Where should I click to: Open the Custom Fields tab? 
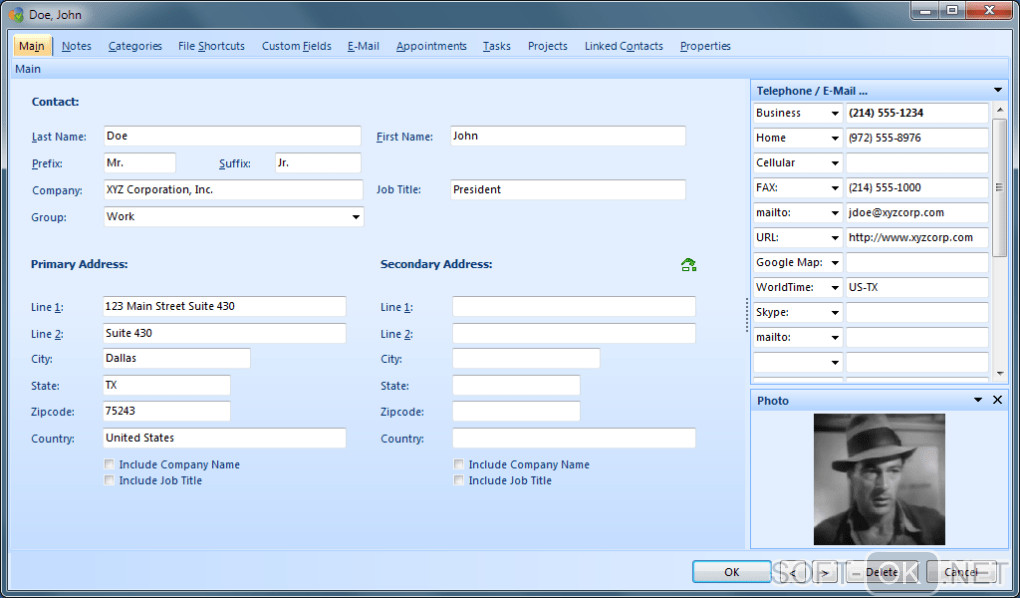tap(297, 46)
